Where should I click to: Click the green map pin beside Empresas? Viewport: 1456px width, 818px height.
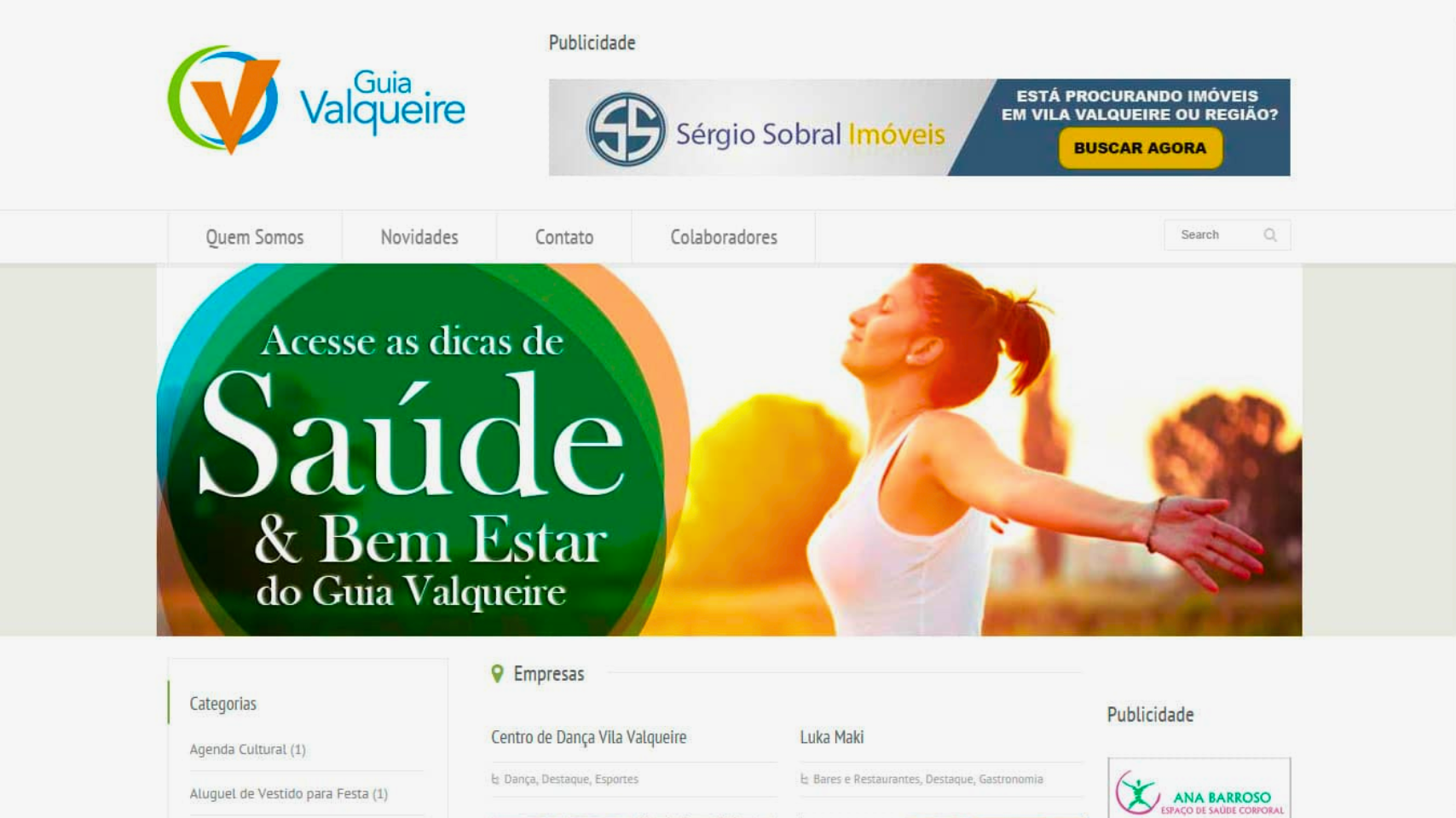pyautogui.click(x=497, y=673)
